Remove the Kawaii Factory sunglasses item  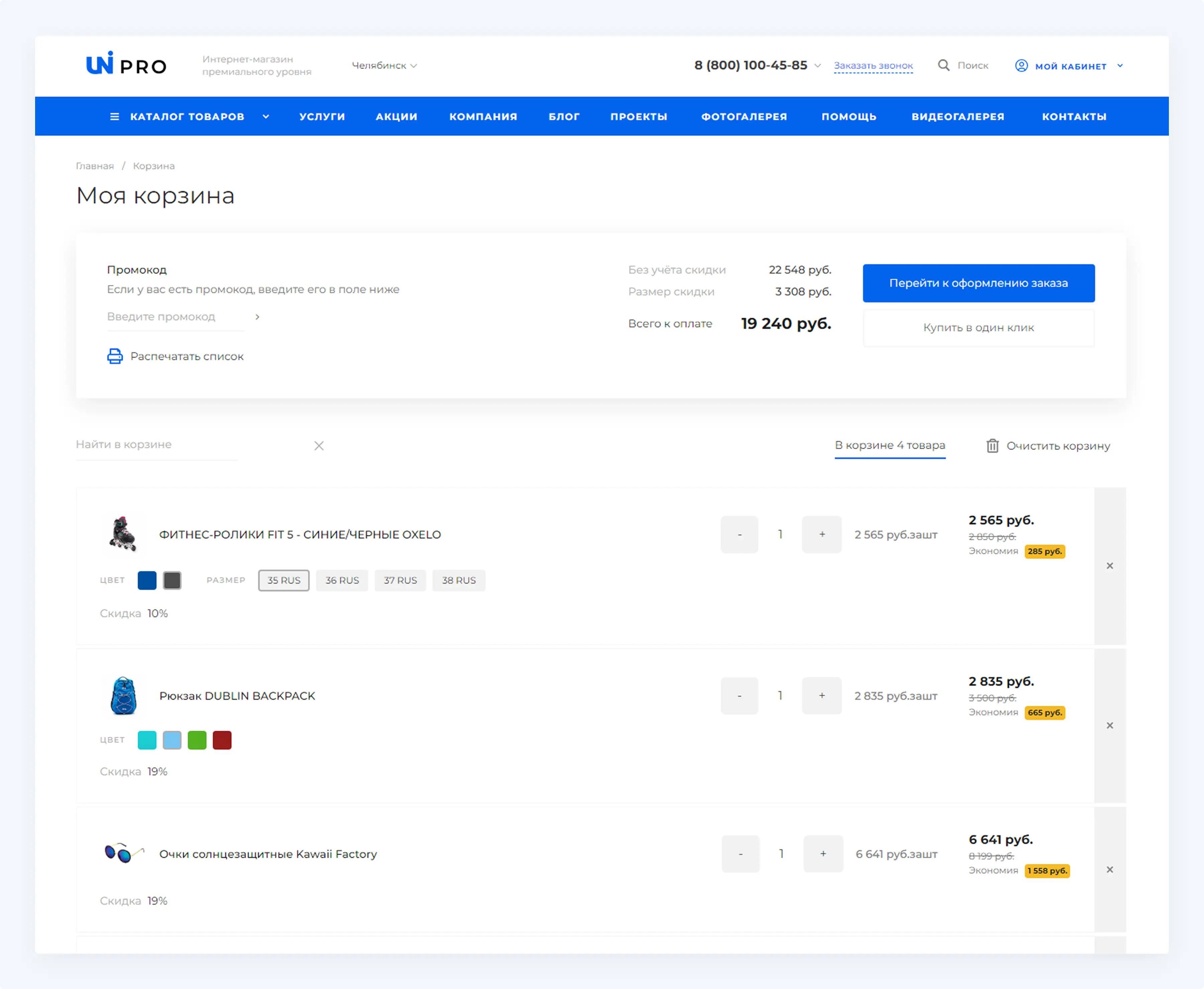pyautogui.click(x=1109, y=869)
